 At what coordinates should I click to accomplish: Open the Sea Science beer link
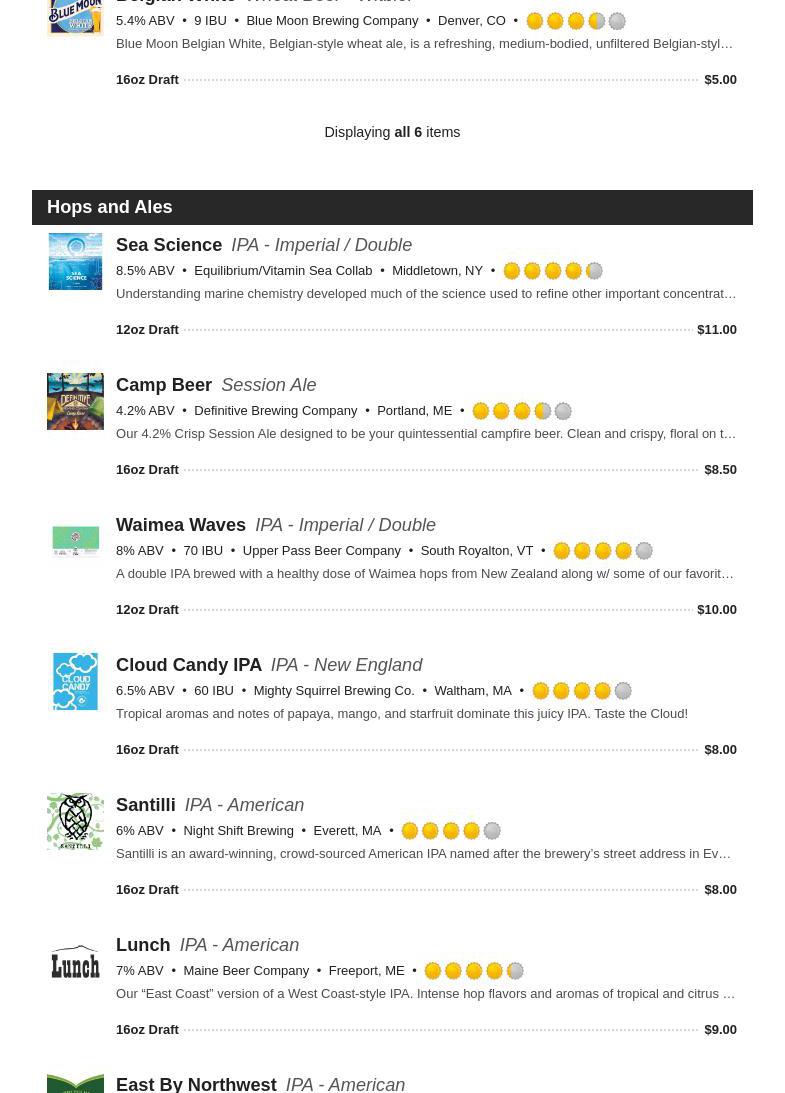click(169, 245)
